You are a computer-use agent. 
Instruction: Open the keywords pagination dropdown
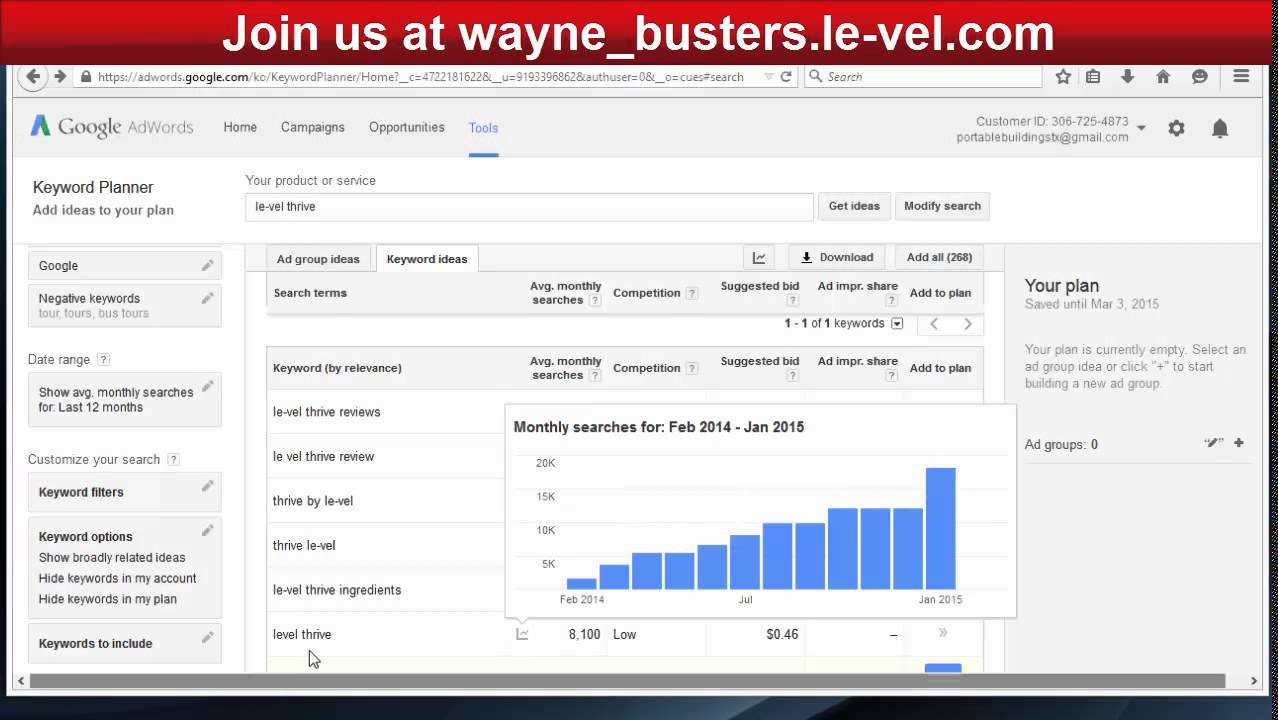click(897, 324)
